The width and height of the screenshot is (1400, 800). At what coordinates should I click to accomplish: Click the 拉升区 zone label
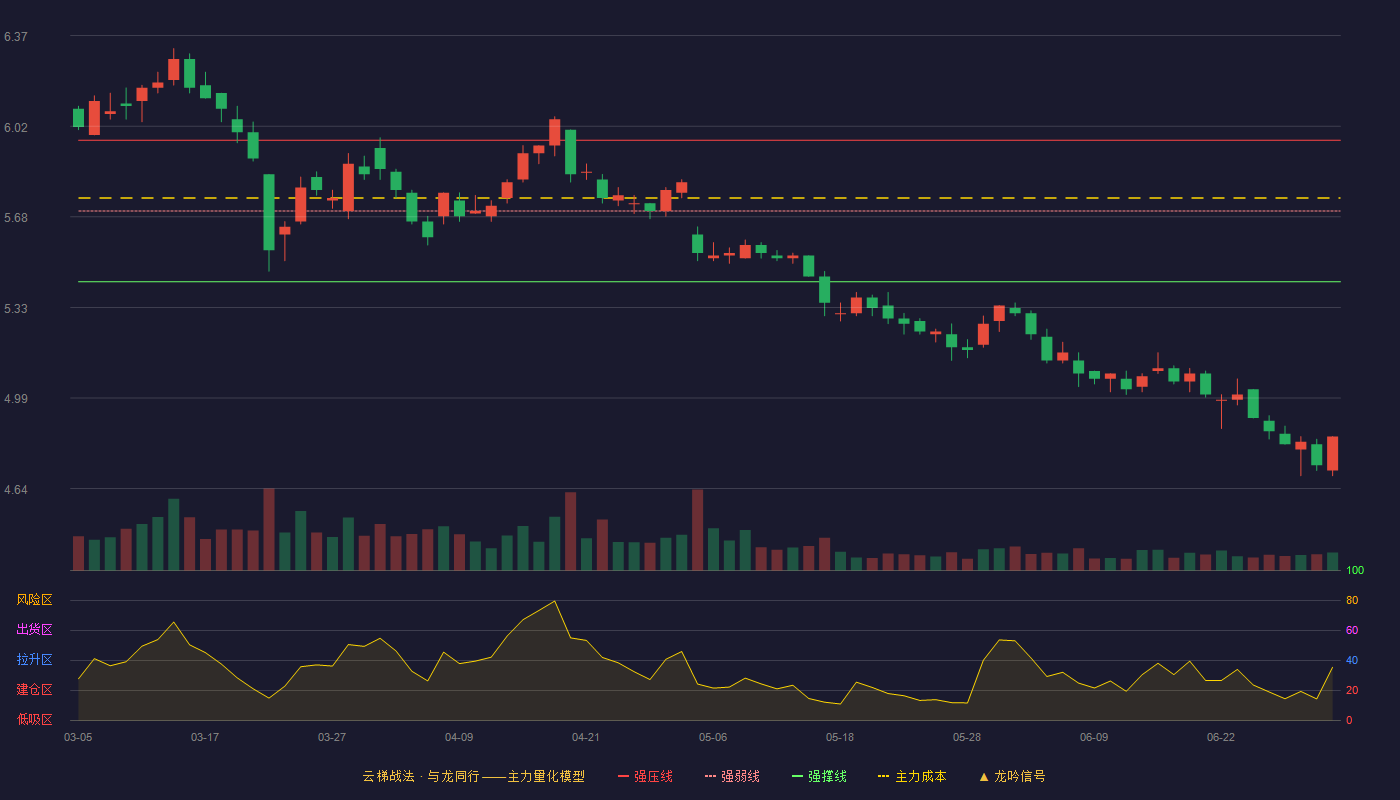pos(34,660)
